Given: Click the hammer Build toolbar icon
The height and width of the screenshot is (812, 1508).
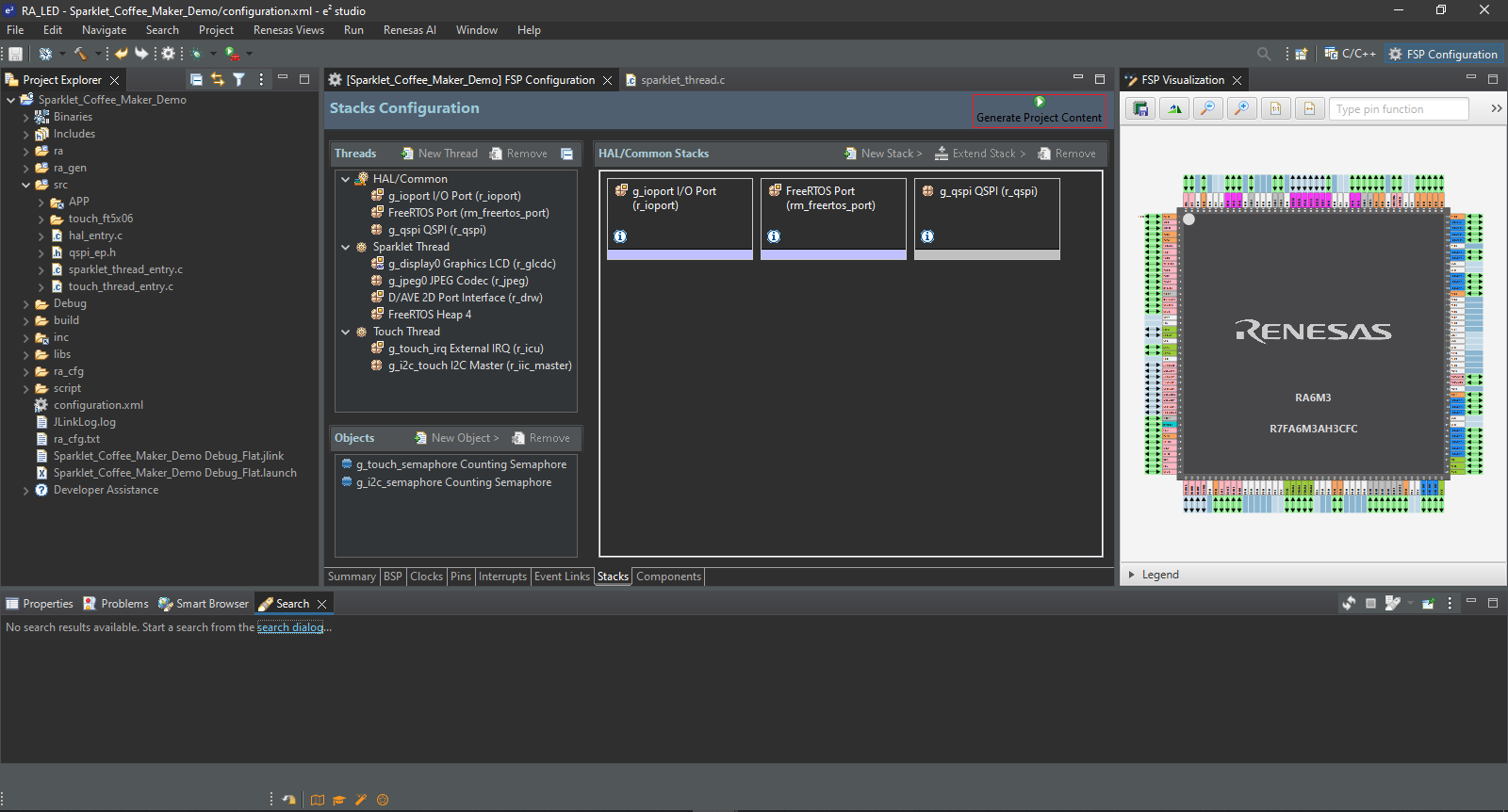Looking at the screenshot, I should [80, 54].
